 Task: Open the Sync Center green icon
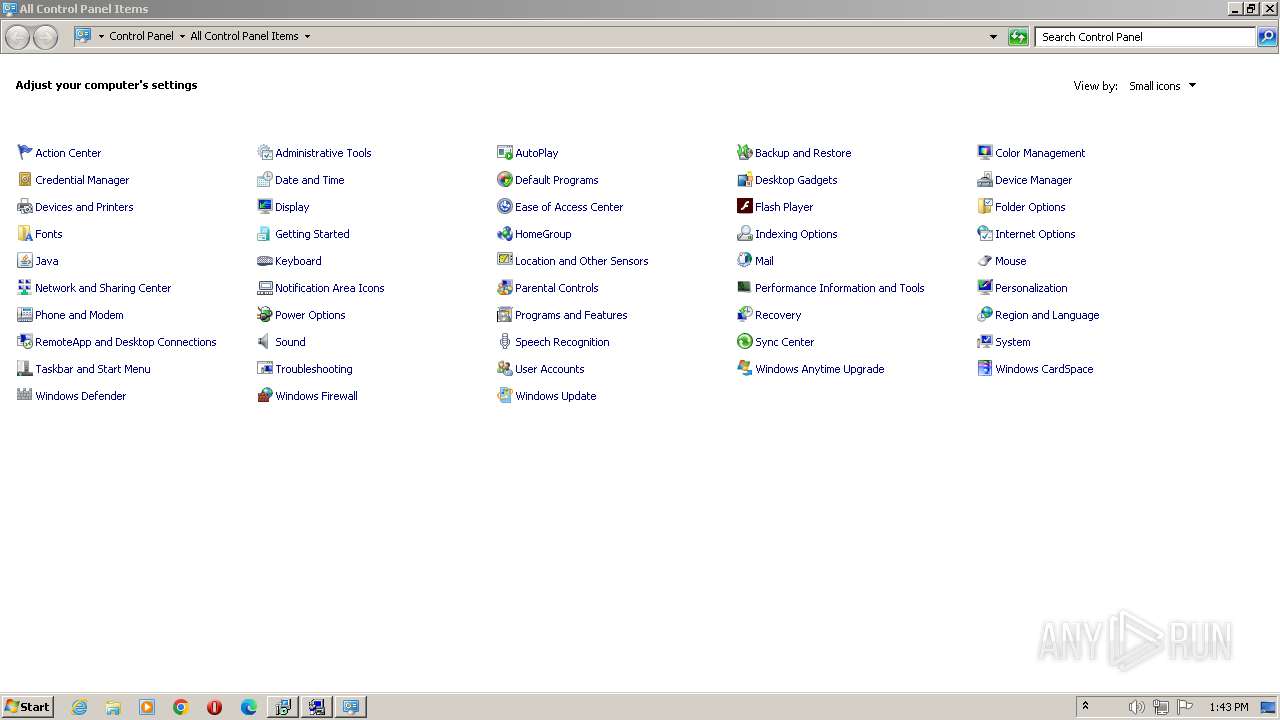point(745,342)
